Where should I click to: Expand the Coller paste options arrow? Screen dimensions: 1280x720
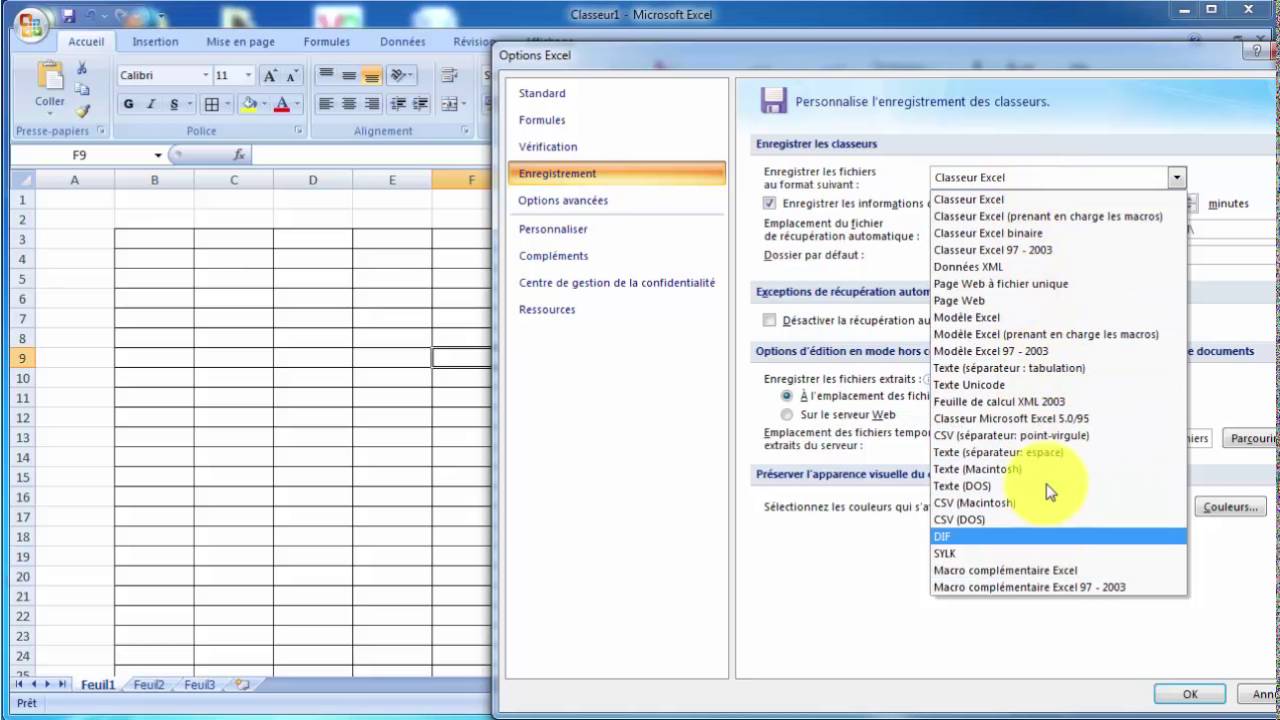coord(49,113)
